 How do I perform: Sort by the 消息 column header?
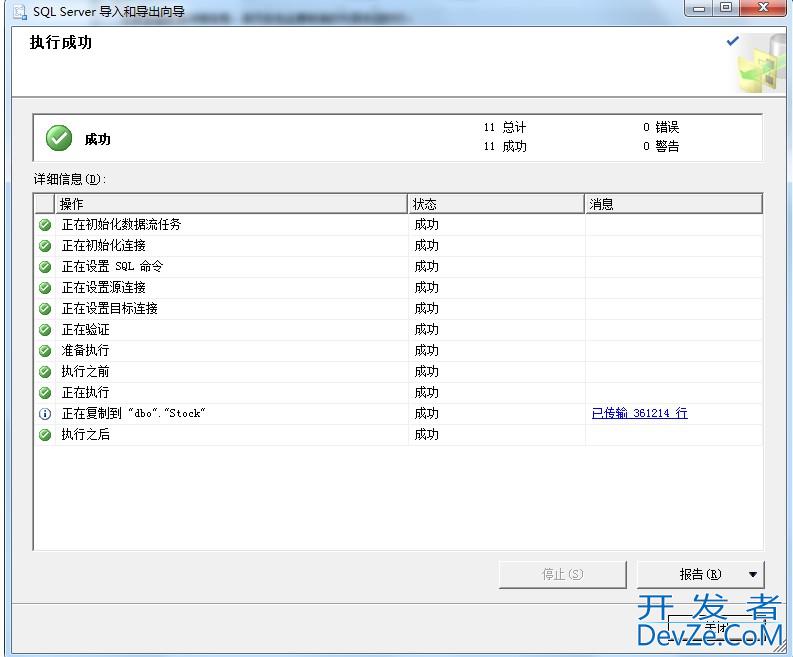click(674, 204)
